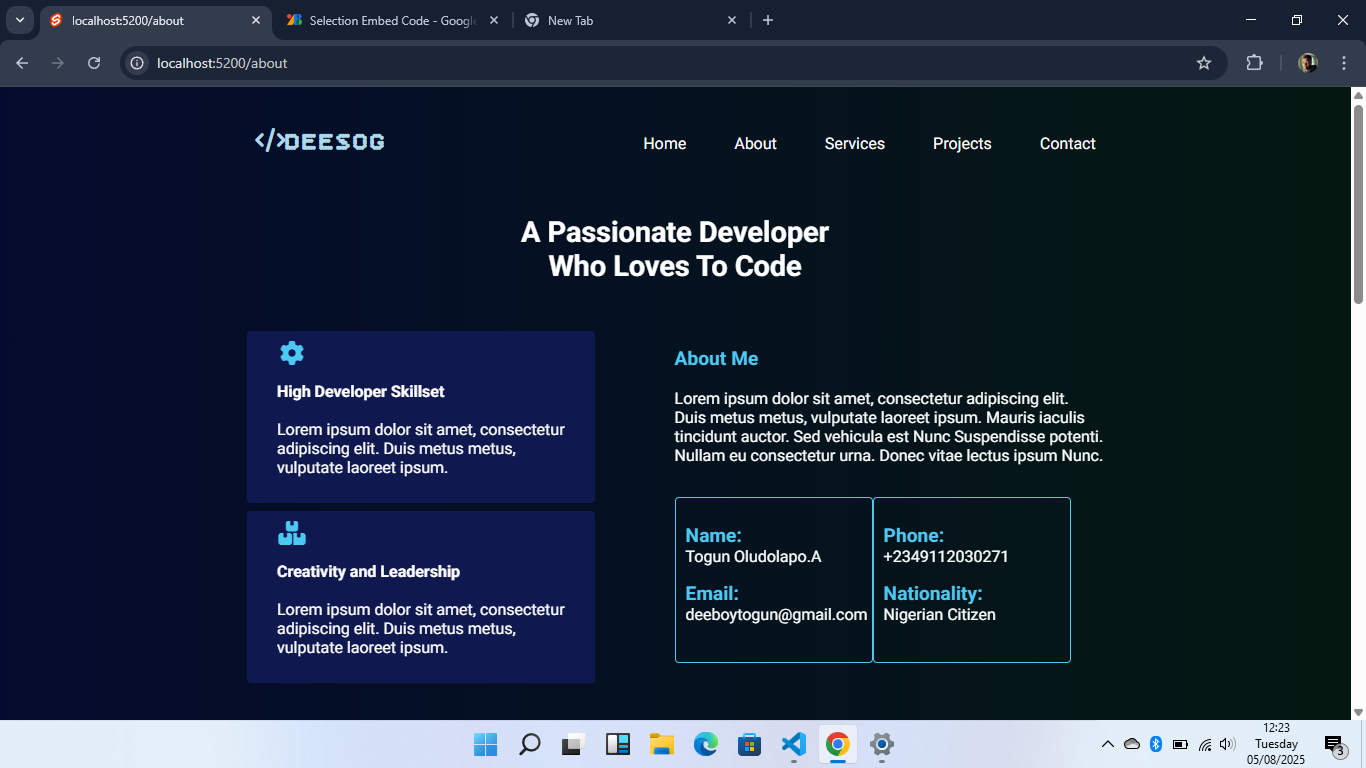Viewport: 1366px width, 768px height.
Task: Show hidden system tray icons chevron
Action: point(1107,744)
